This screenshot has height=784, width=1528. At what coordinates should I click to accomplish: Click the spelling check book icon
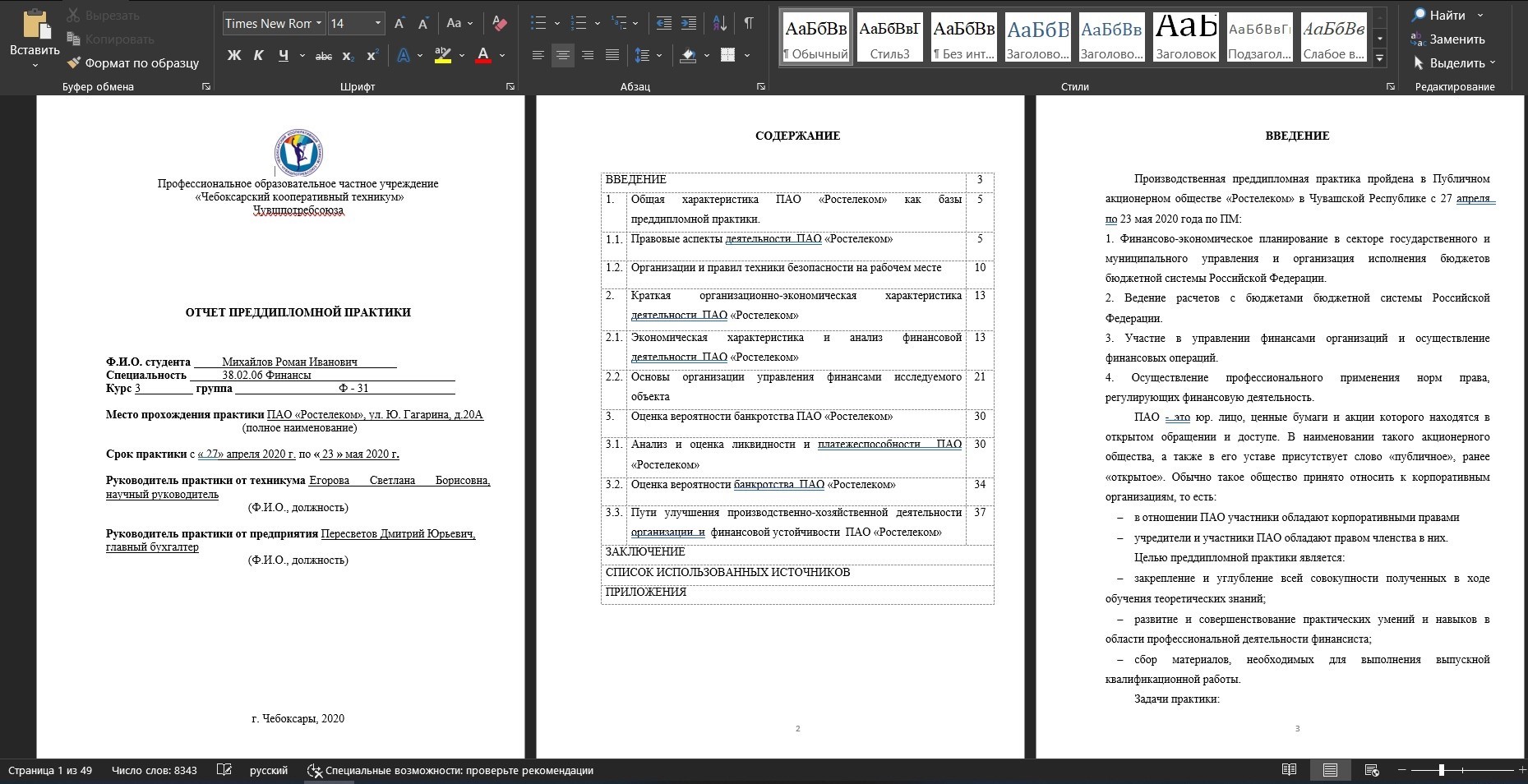coord(224,771)
